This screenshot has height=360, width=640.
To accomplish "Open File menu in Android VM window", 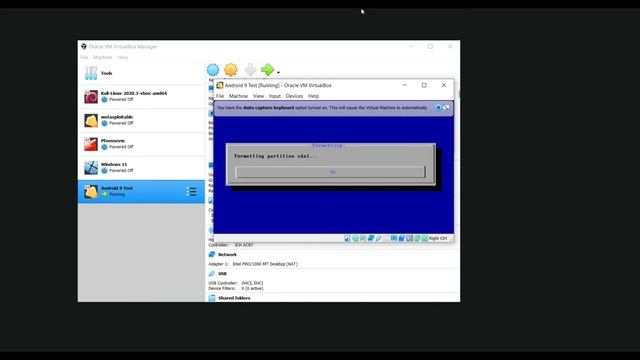I will [220, 96].
